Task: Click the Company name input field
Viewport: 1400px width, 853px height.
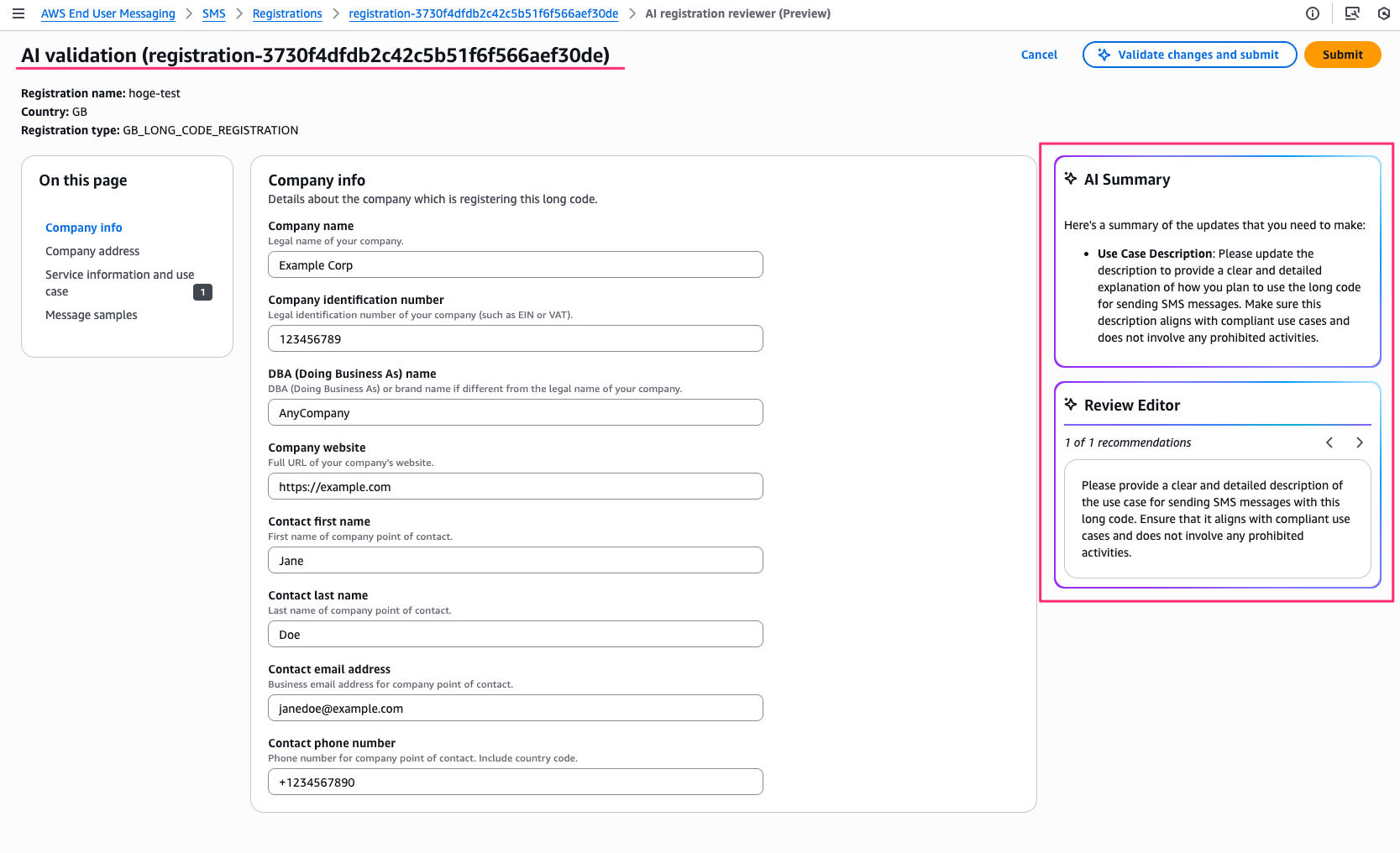Action: [515, 264]
